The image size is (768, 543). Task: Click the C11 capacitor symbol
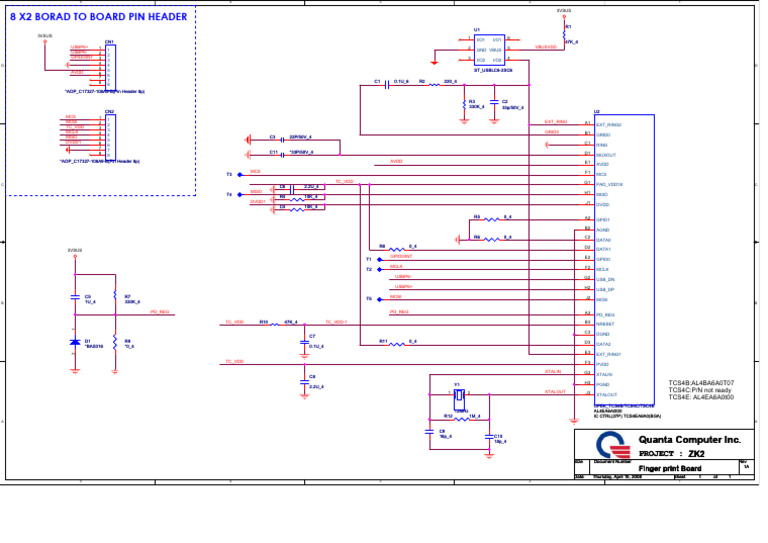282,155
